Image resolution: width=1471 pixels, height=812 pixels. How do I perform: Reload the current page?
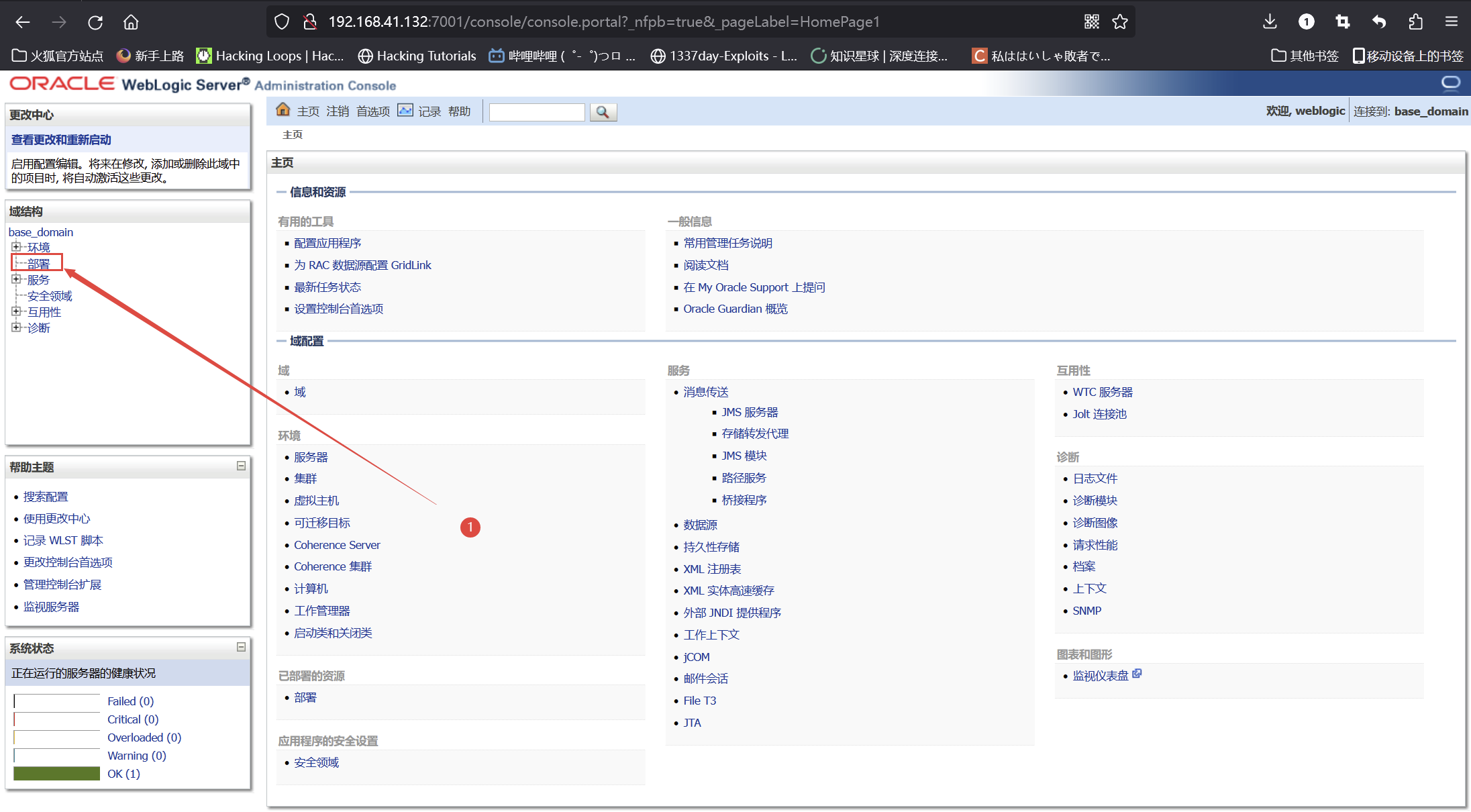point(95,22)
